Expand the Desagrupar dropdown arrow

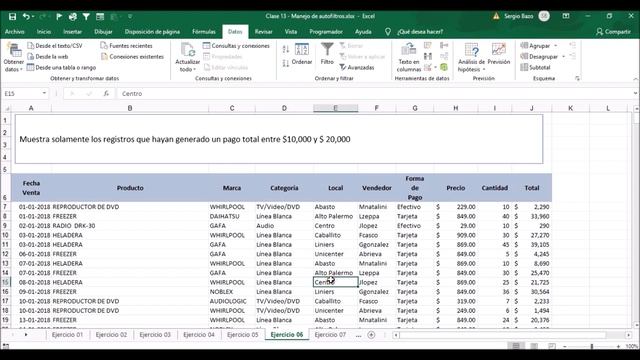click(564, 57)
